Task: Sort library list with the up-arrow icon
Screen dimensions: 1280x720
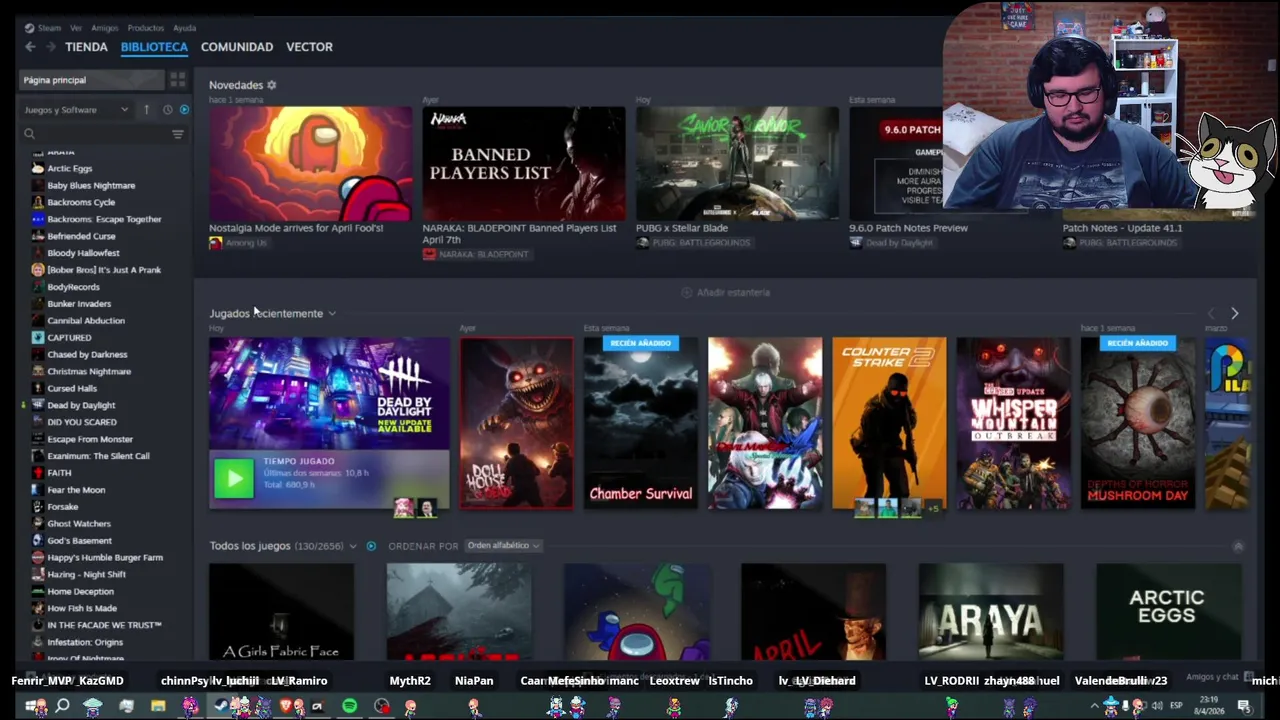Action: 146,109
